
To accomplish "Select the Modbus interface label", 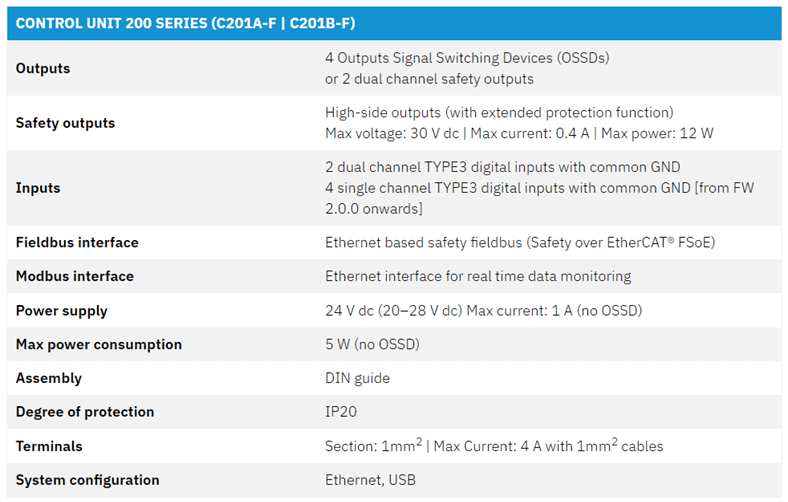I will (x=75, y=276).
